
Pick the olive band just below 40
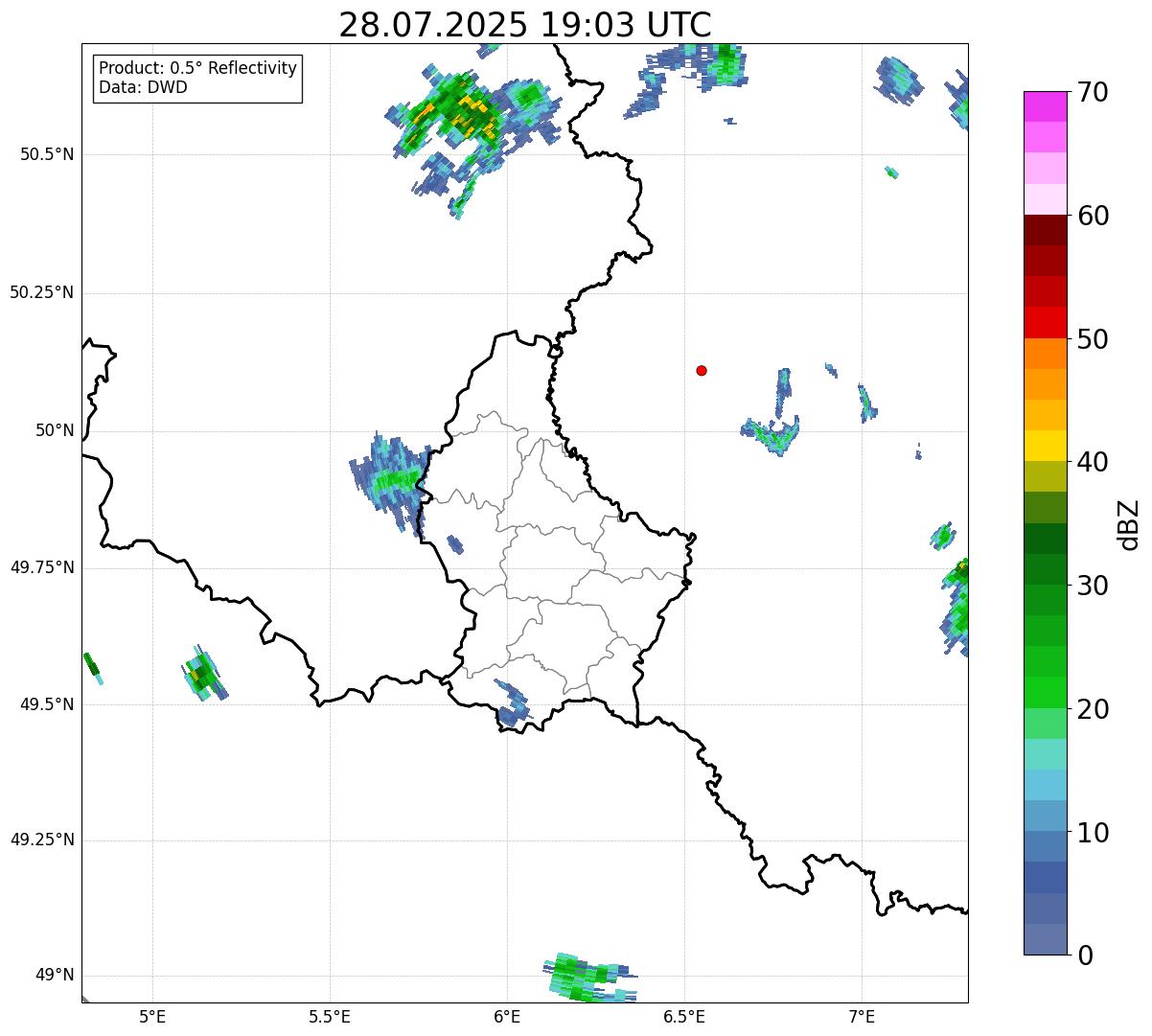pyautogui.click(x=1045, y=477)
